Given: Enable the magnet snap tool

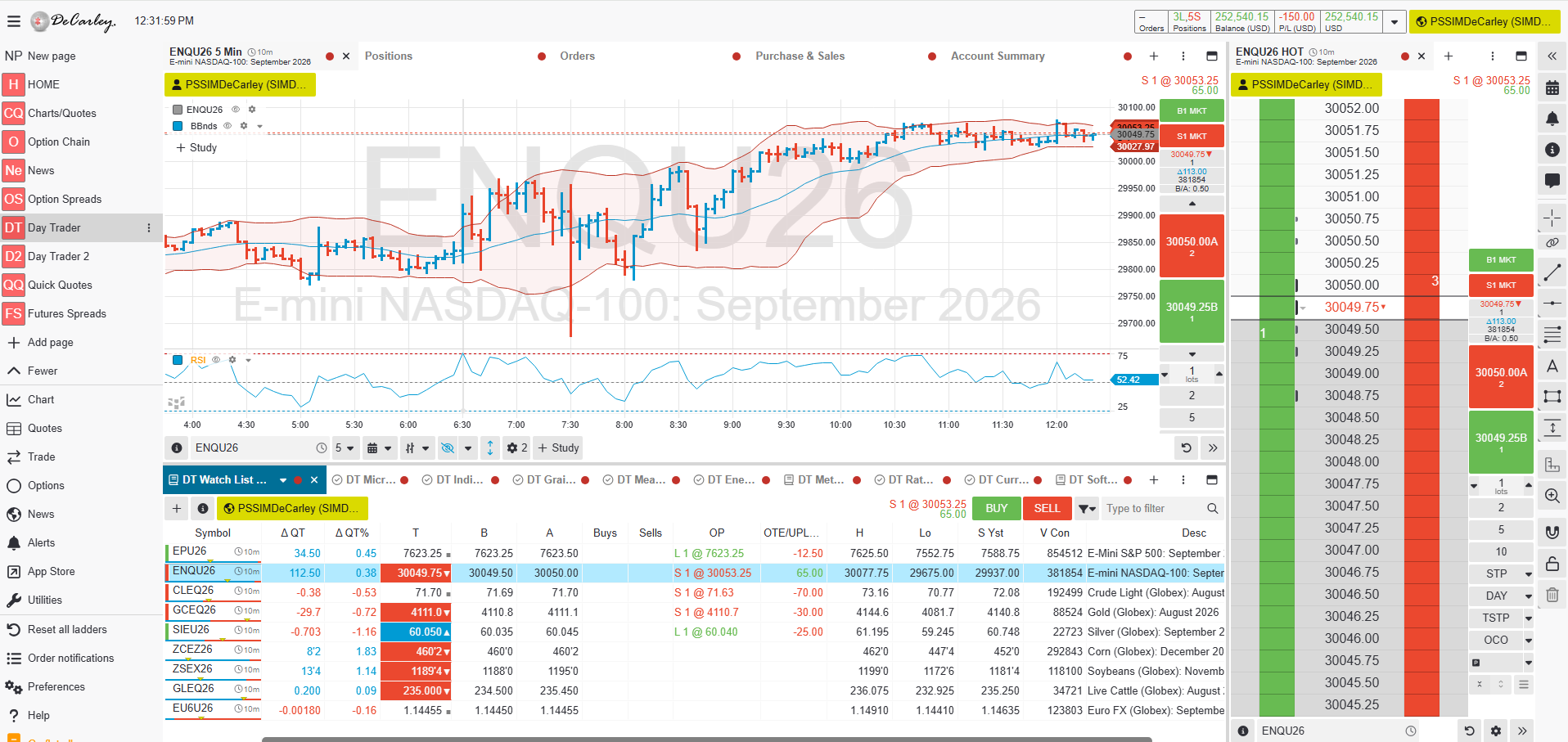Looking at the screenshot, I should 1552,532.
